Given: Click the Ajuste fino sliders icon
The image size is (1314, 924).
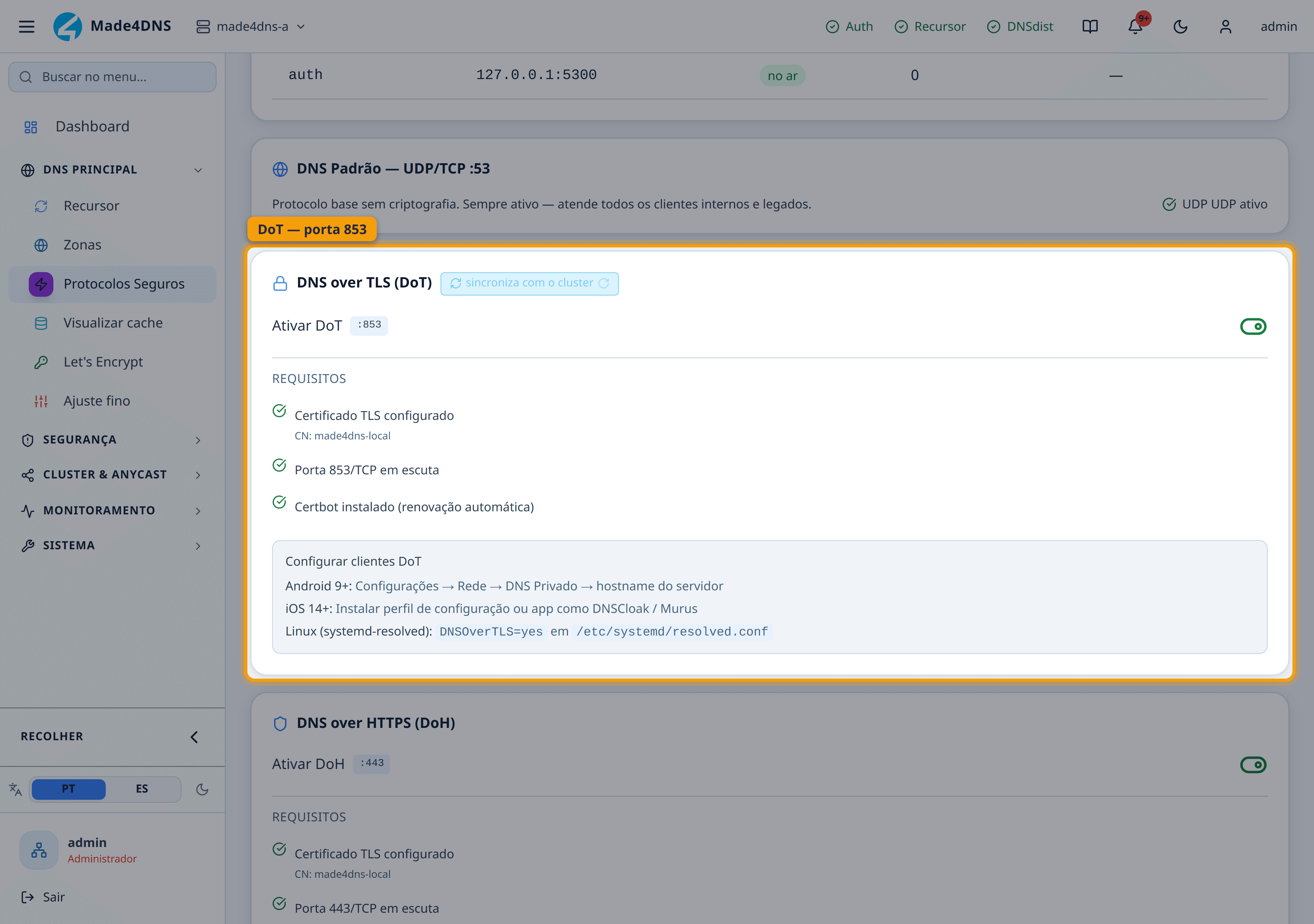Looking at the screenshot, I should point(41,401).
